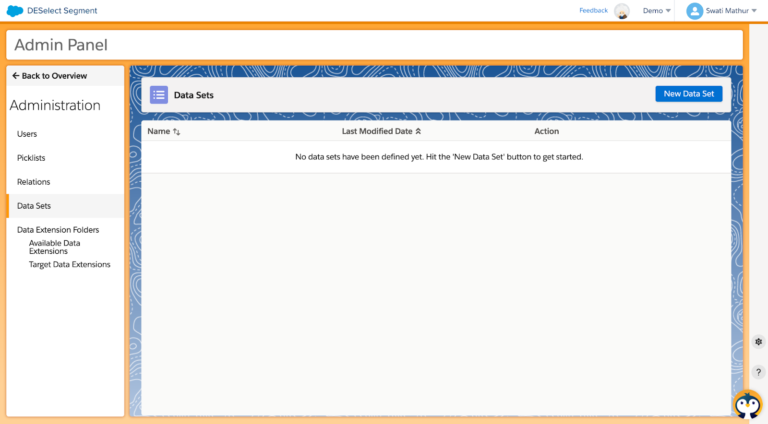The height and width of the screenshot is (424, 768).
Task: Click the Data Sets list icon
Action: (x=159, y=95)
